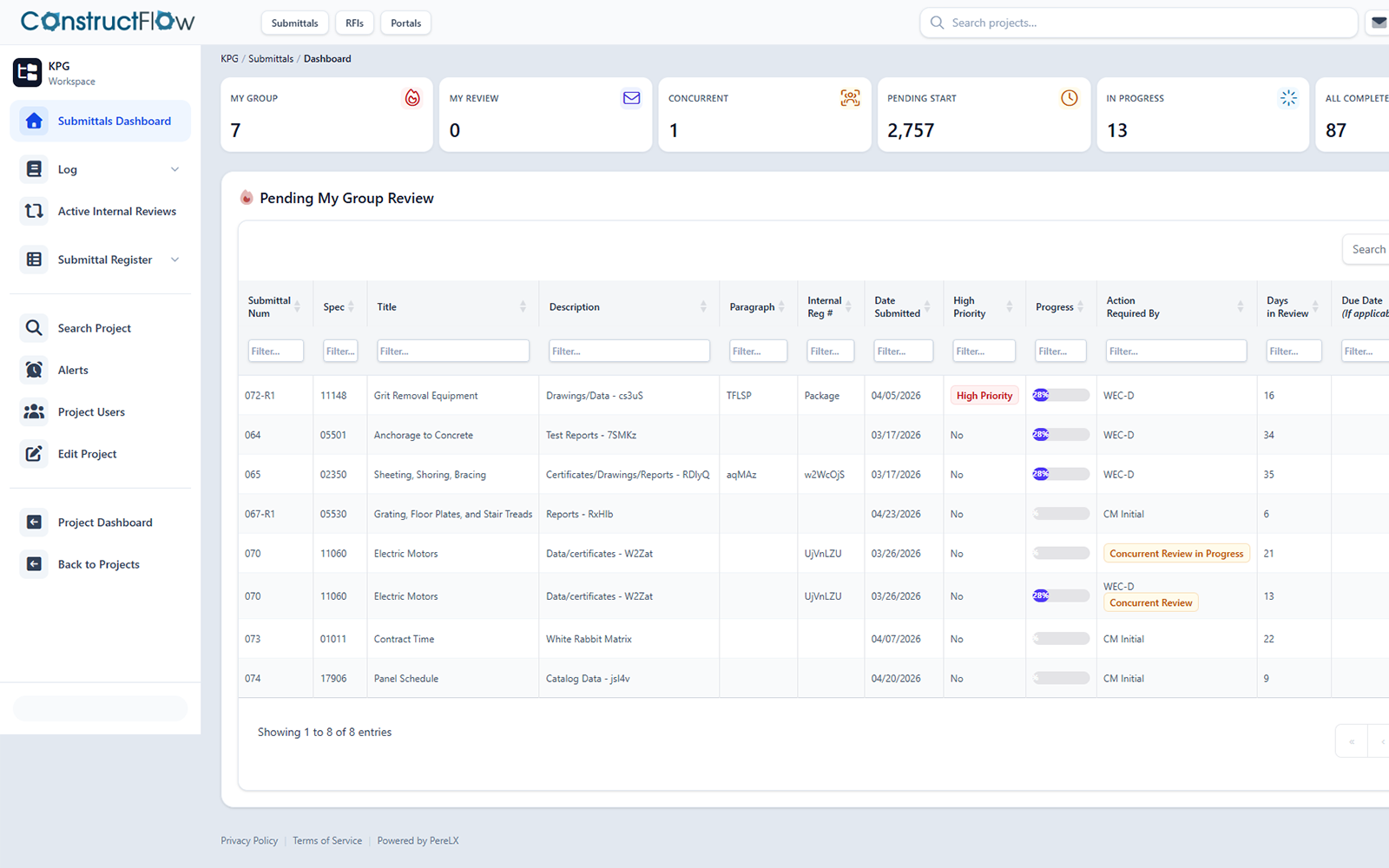Click progress bar for Panel Schedule row
This screenshot has width=1389, height=868.
[x=1061, y=678]
